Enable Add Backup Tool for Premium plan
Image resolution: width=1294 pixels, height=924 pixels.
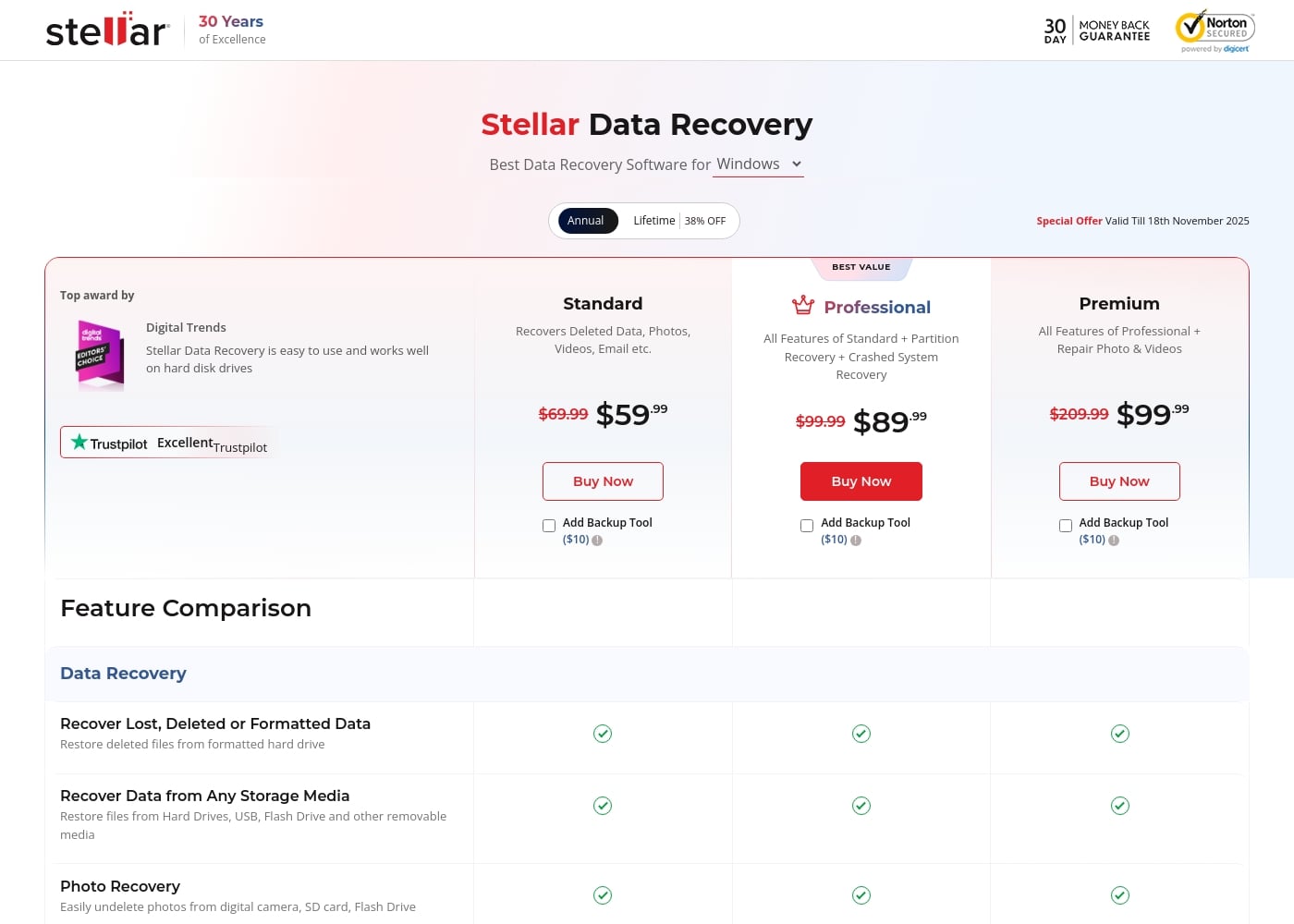point(1066,526)
